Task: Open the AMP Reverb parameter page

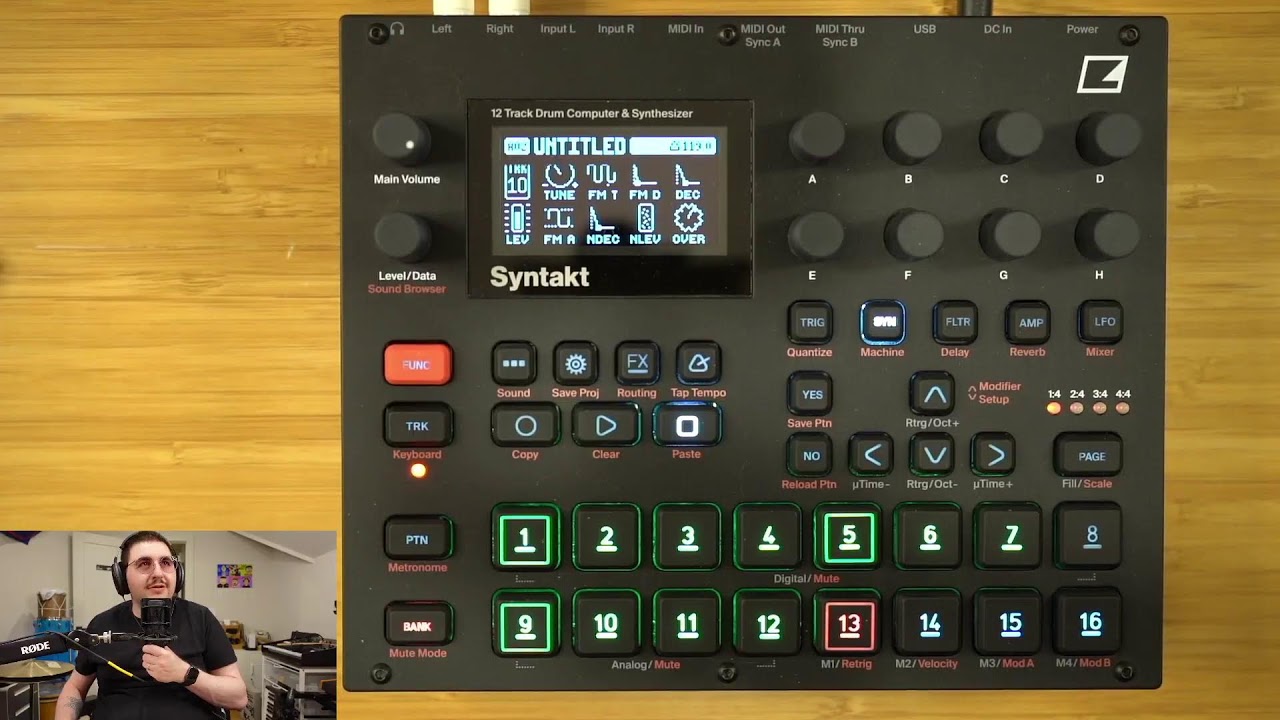Action: pyautogui.click(x=1030, y=323)
